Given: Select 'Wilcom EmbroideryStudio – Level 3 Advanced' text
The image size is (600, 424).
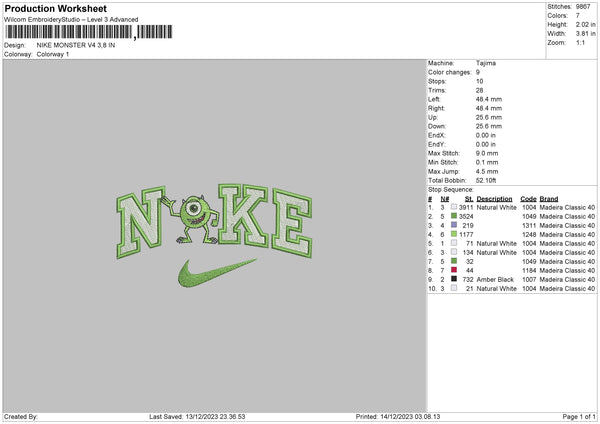Looking at the screenshot, I should (71, 20).
